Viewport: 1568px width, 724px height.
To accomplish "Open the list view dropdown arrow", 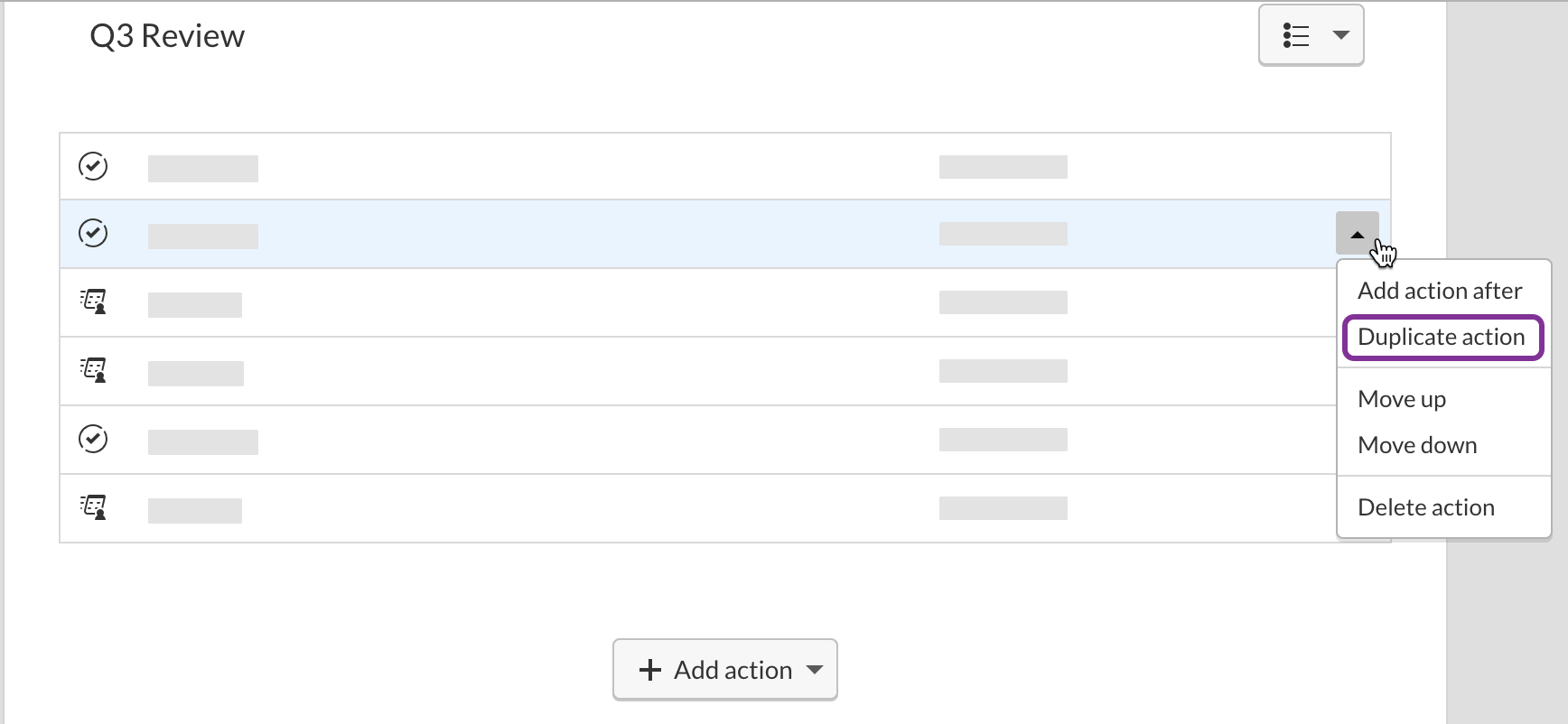I will coord(1341,36).
